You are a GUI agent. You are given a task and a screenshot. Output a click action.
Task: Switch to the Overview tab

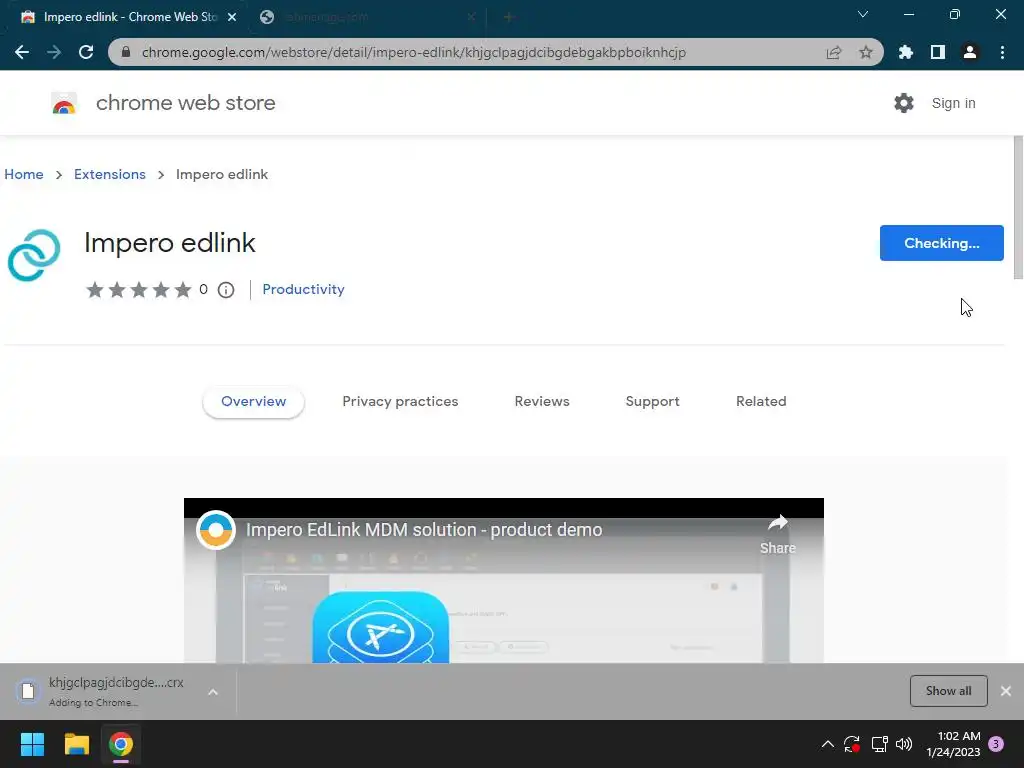(253, 402)
